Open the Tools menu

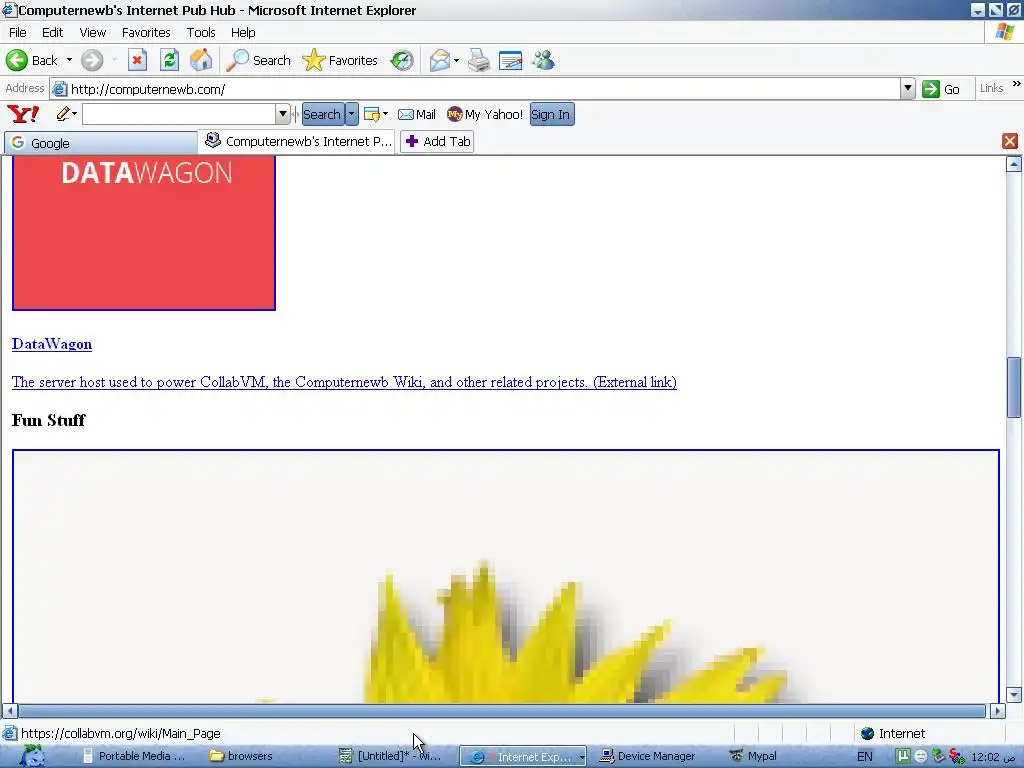[201, 33]
